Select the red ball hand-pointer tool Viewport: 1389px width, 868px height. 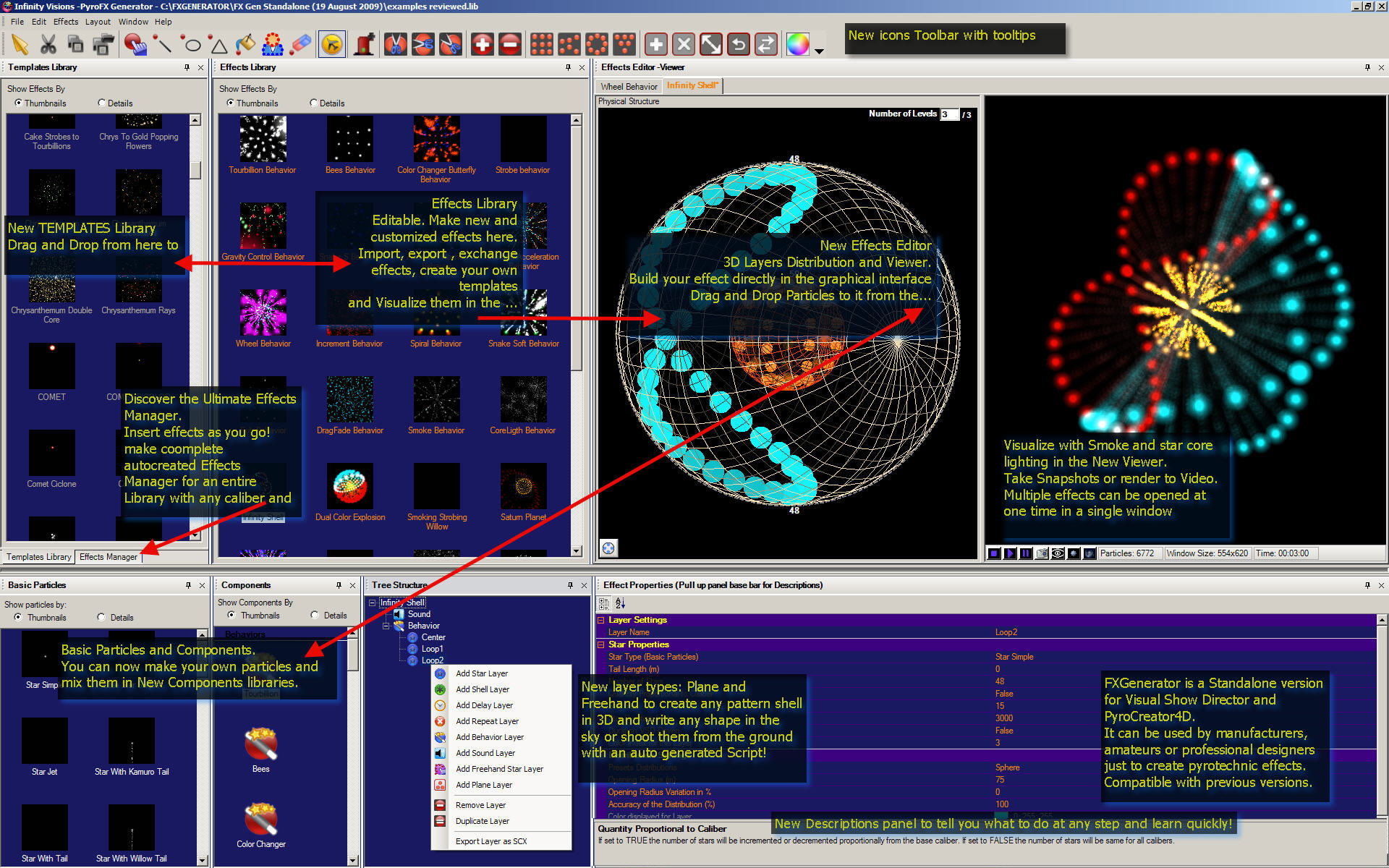135,45
